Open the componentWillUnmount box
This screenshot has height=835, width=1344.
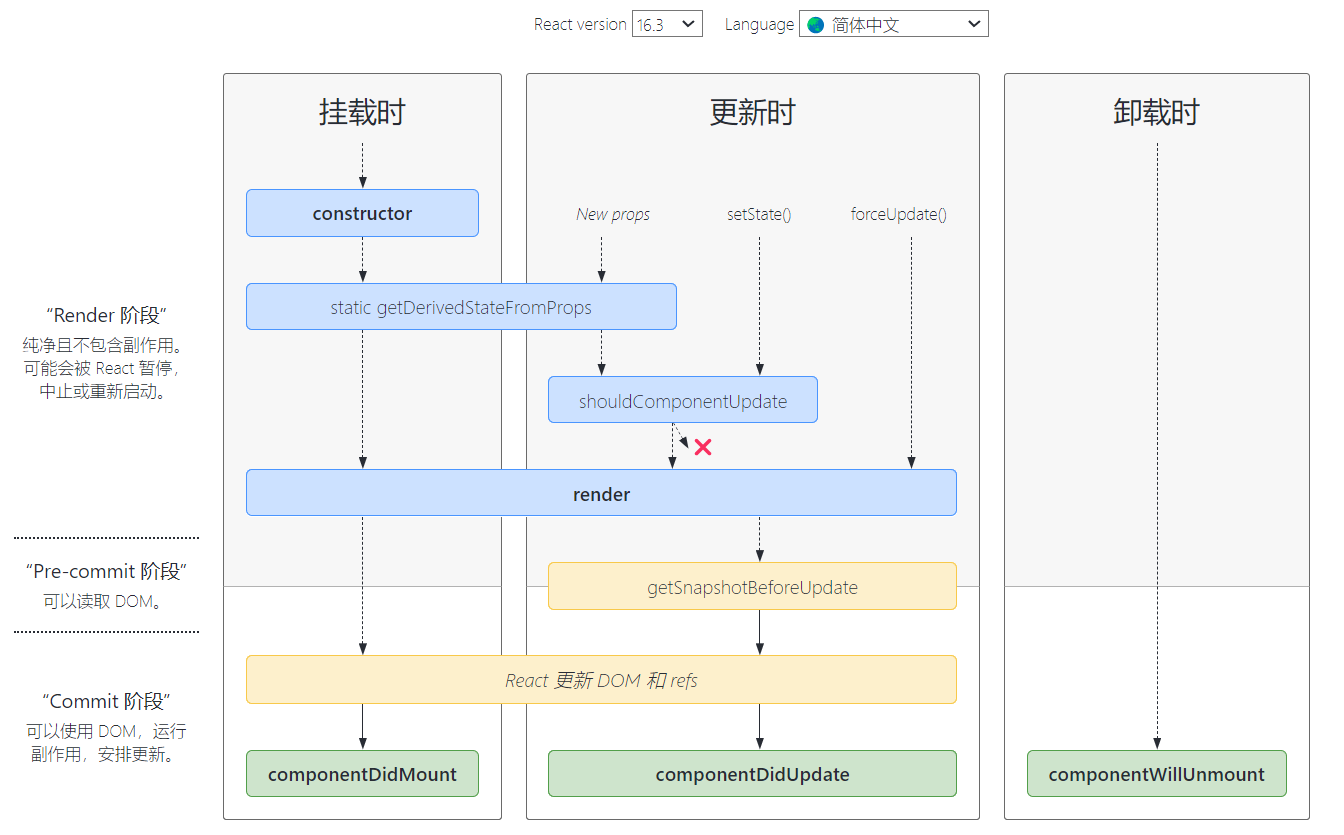(1157, 774)
